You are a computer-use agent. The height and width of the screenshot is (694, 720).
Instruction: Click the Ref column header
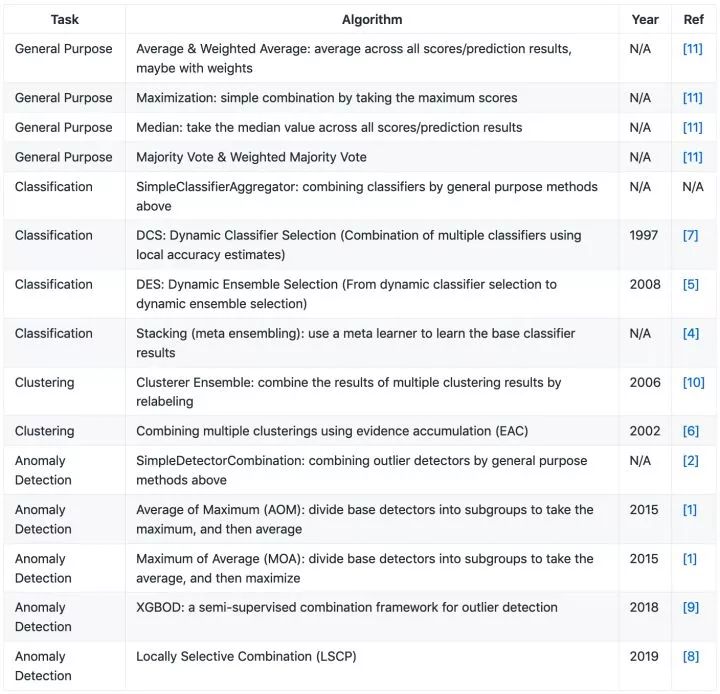pos(693,19)
